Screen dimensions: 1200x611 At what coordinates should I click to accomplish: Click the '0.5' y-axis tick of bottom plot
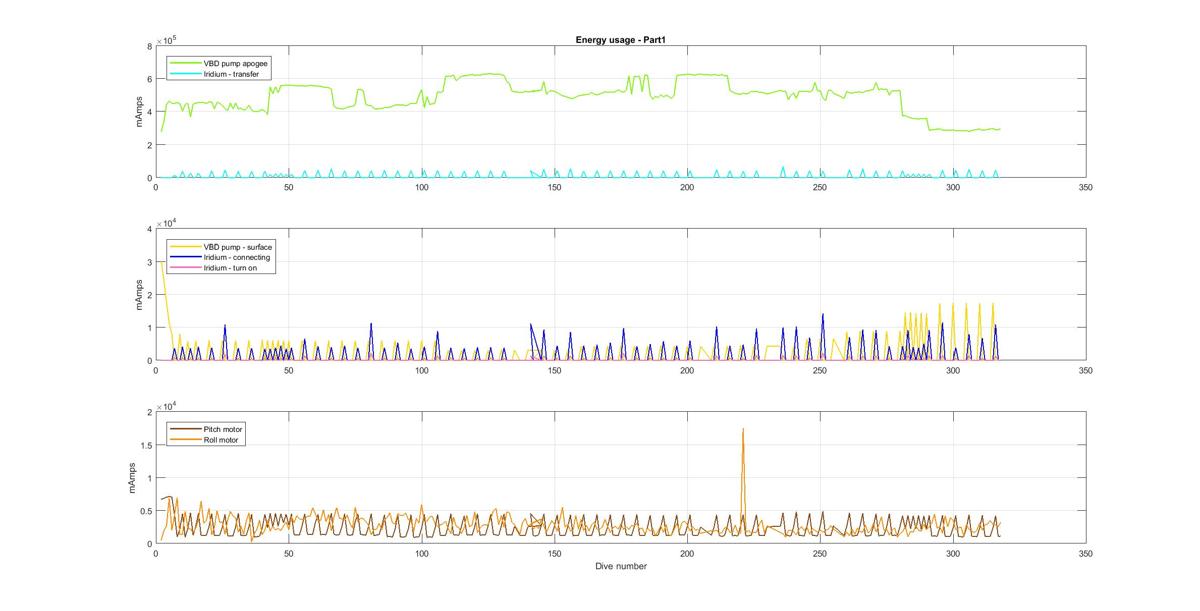coord(144,511)
